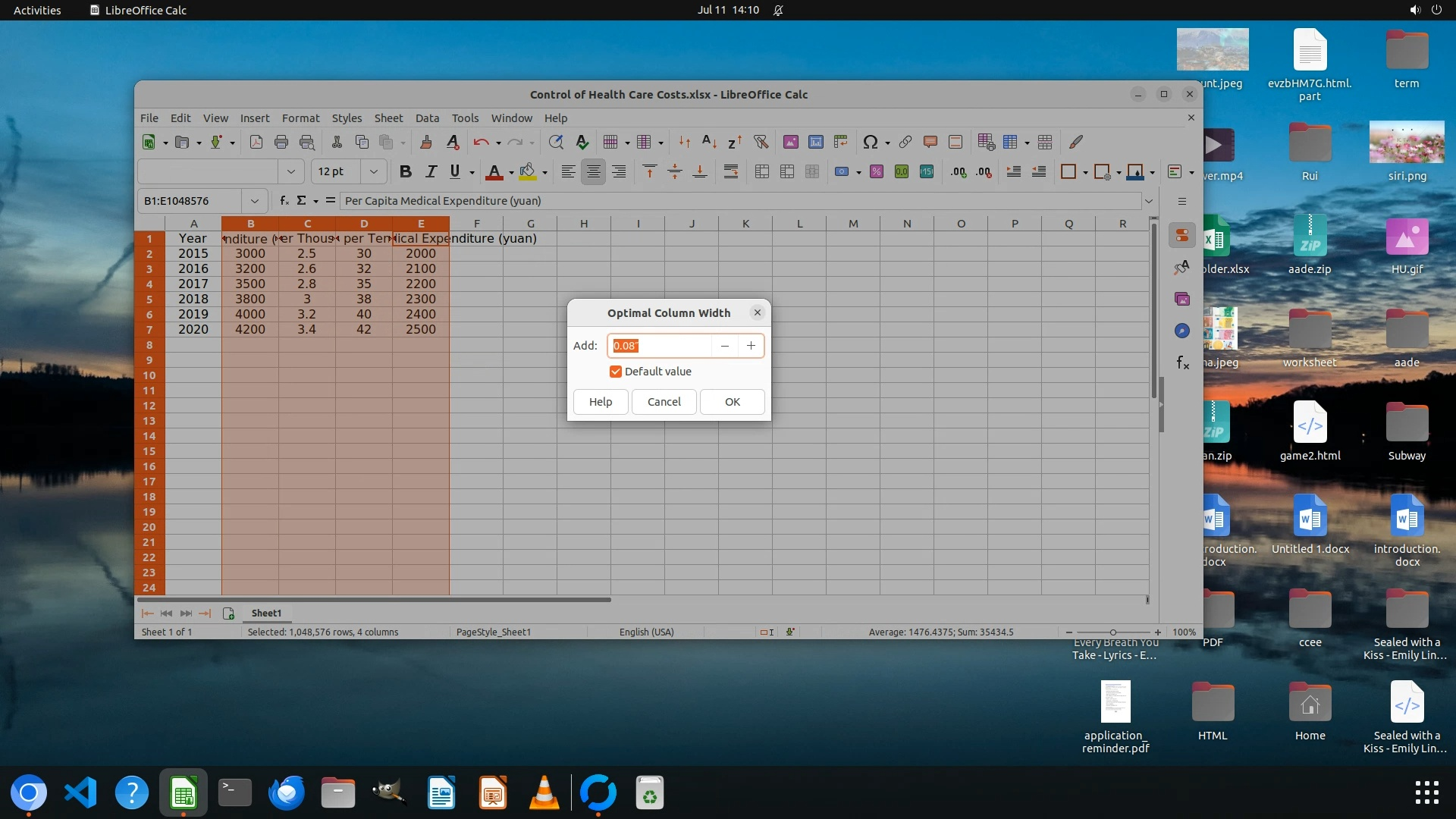The width and height of the screenshot is (1456, 819).
Task: Click the Sort Ascending icon
Action: [709, 142]
